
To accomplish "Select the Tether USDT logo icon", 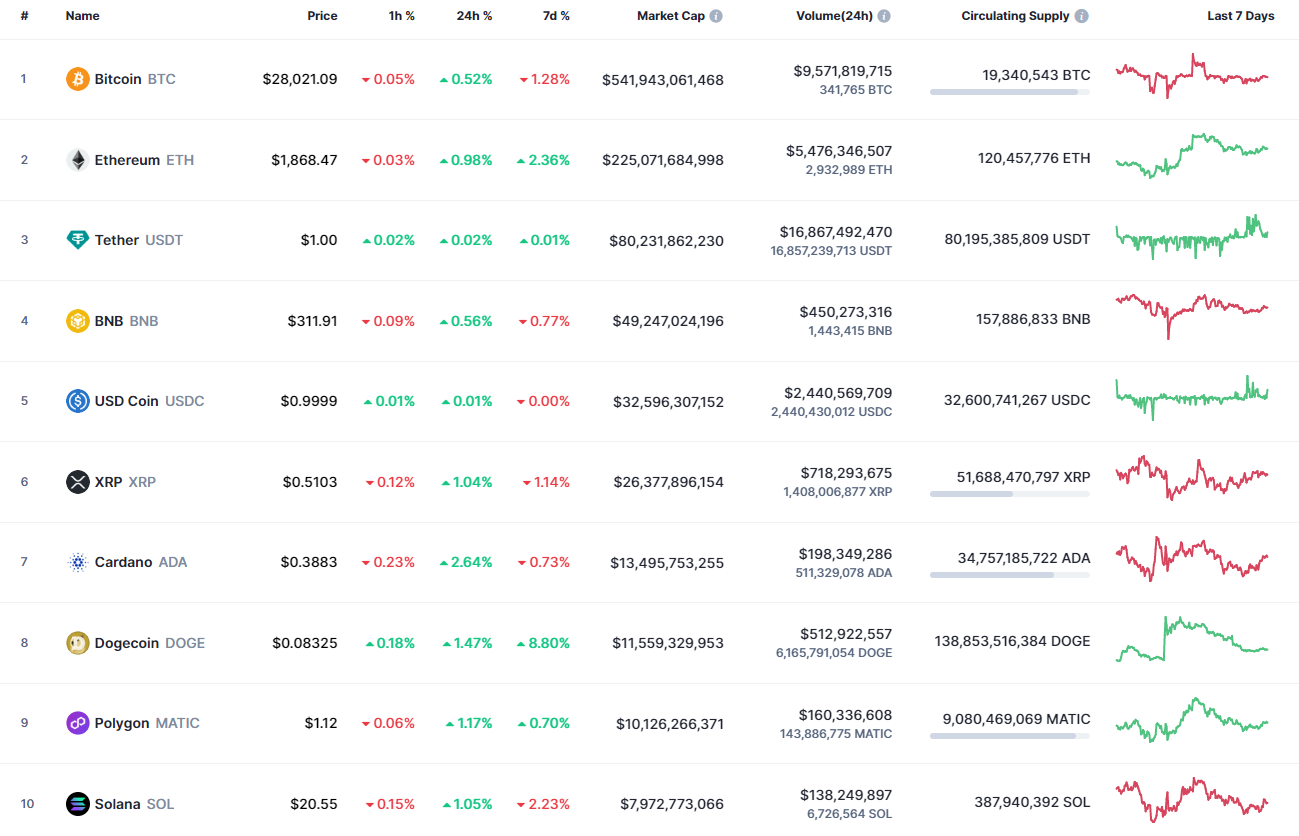I will [x=77, y=240].
